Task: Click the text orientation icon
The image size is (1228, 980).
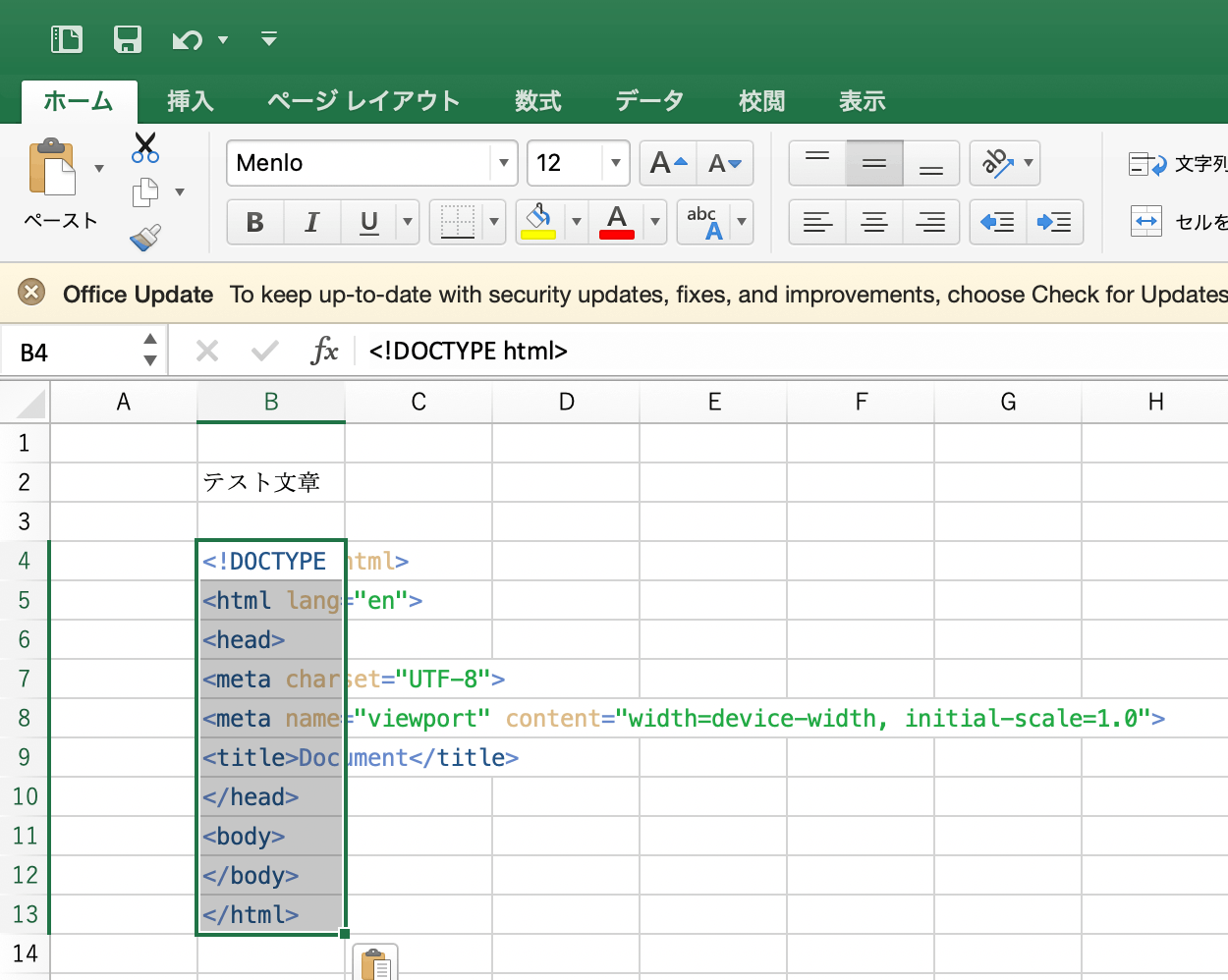Action: point(996,163)
